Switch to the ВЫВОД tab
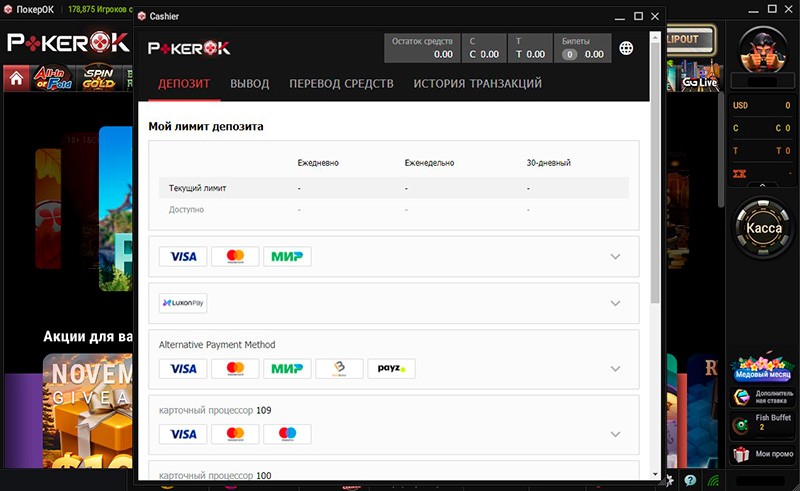 [x=249, y=84]
